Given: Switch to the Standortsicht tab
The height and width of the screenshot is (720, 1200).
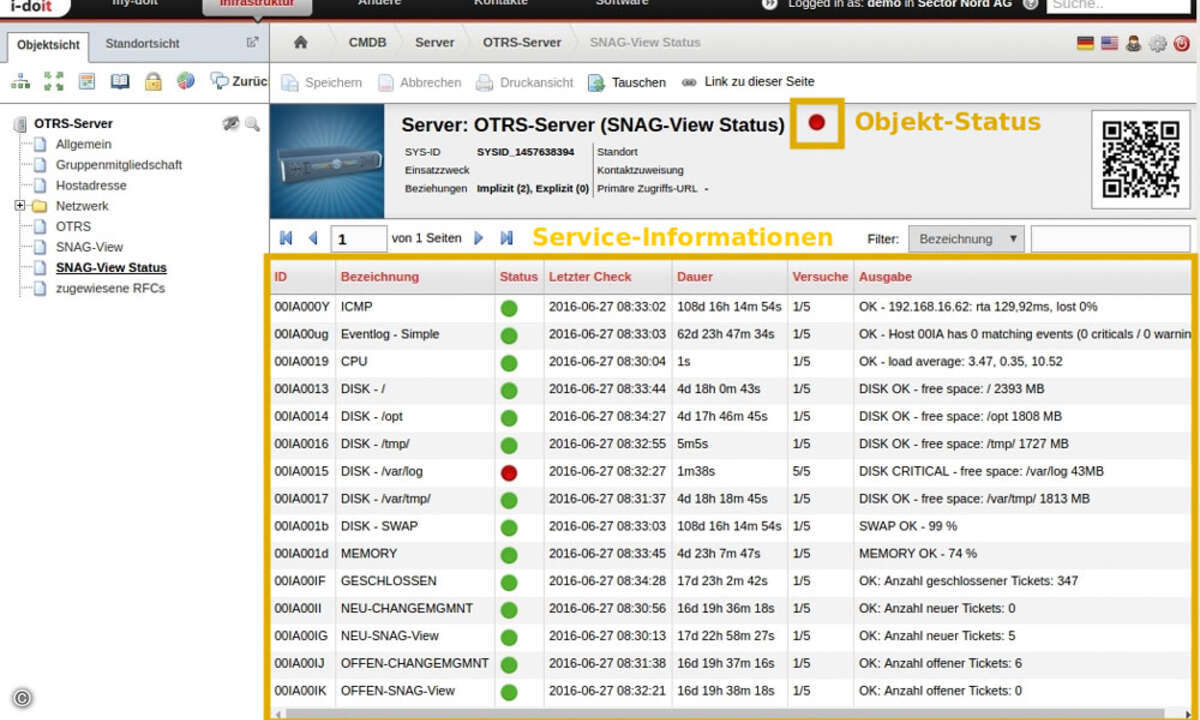Looking at the screenshot, I should (x=142, y=44).
